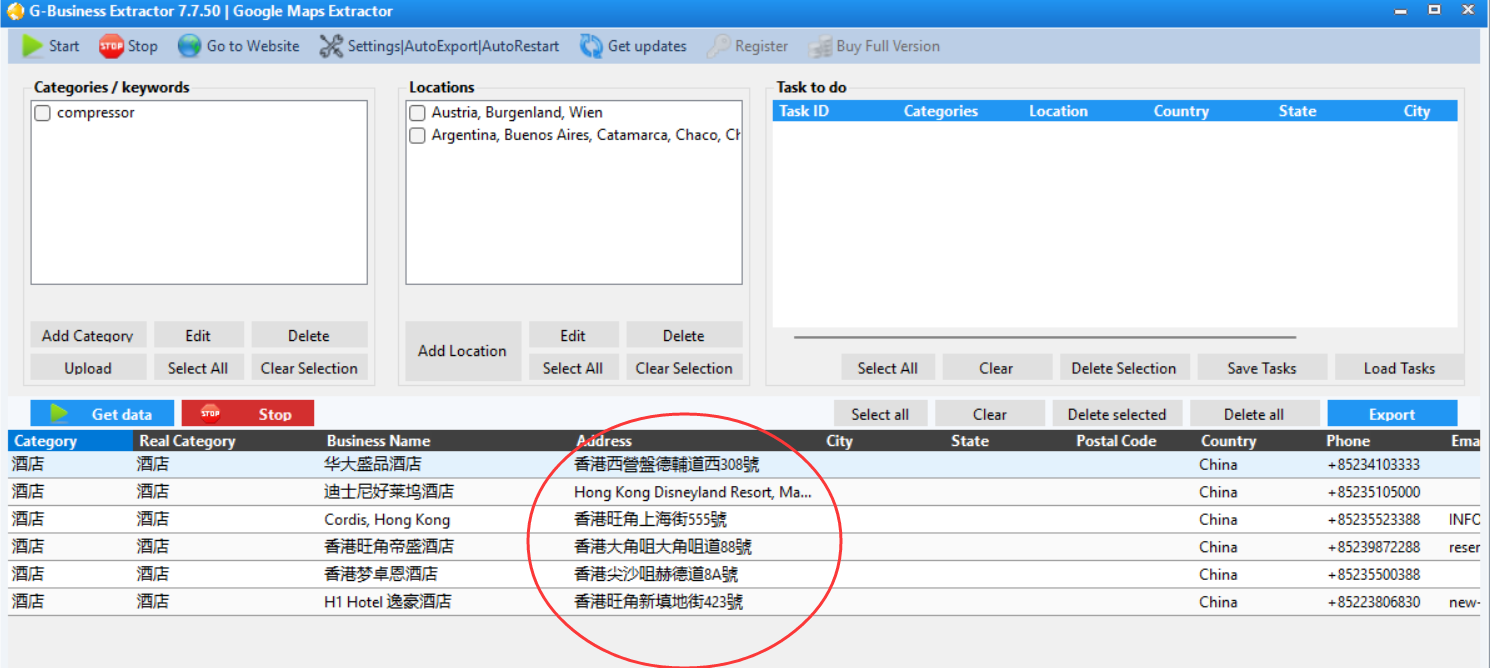Check the Austria, Burgenland, Wien location

coord(417,112)
